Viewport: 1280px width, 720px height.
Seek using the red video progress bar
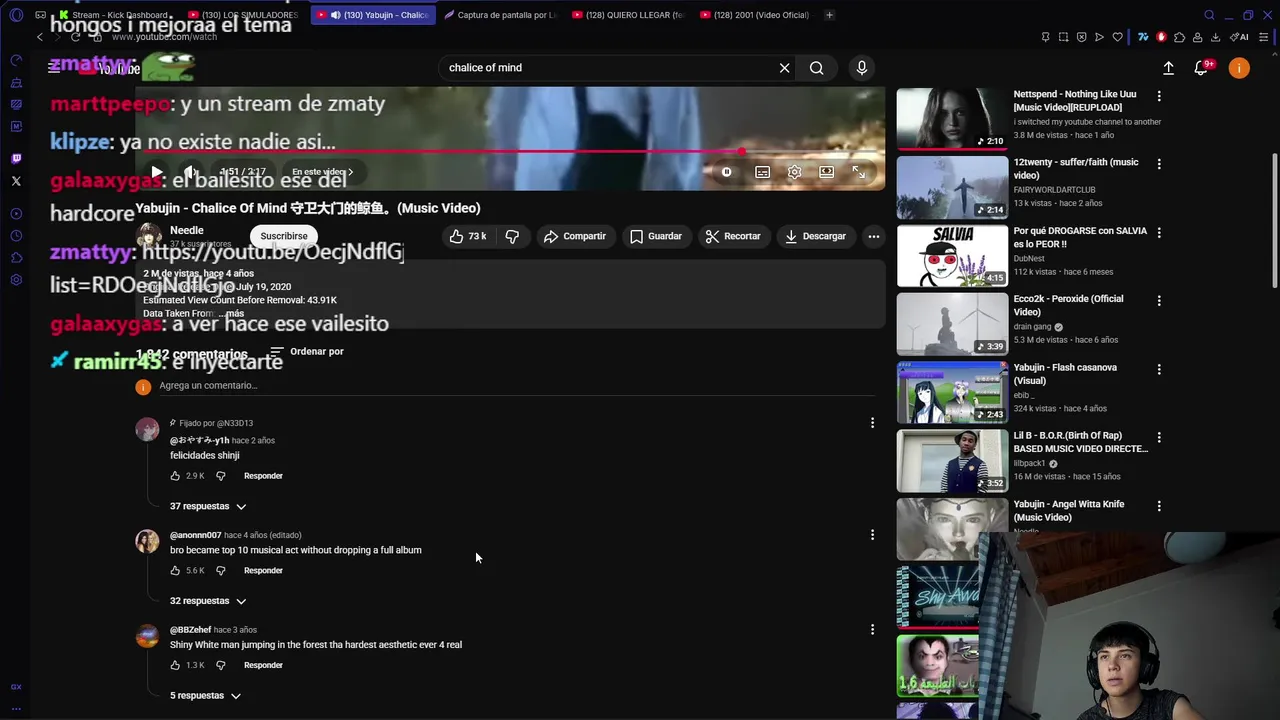click(x=510, y=152)
